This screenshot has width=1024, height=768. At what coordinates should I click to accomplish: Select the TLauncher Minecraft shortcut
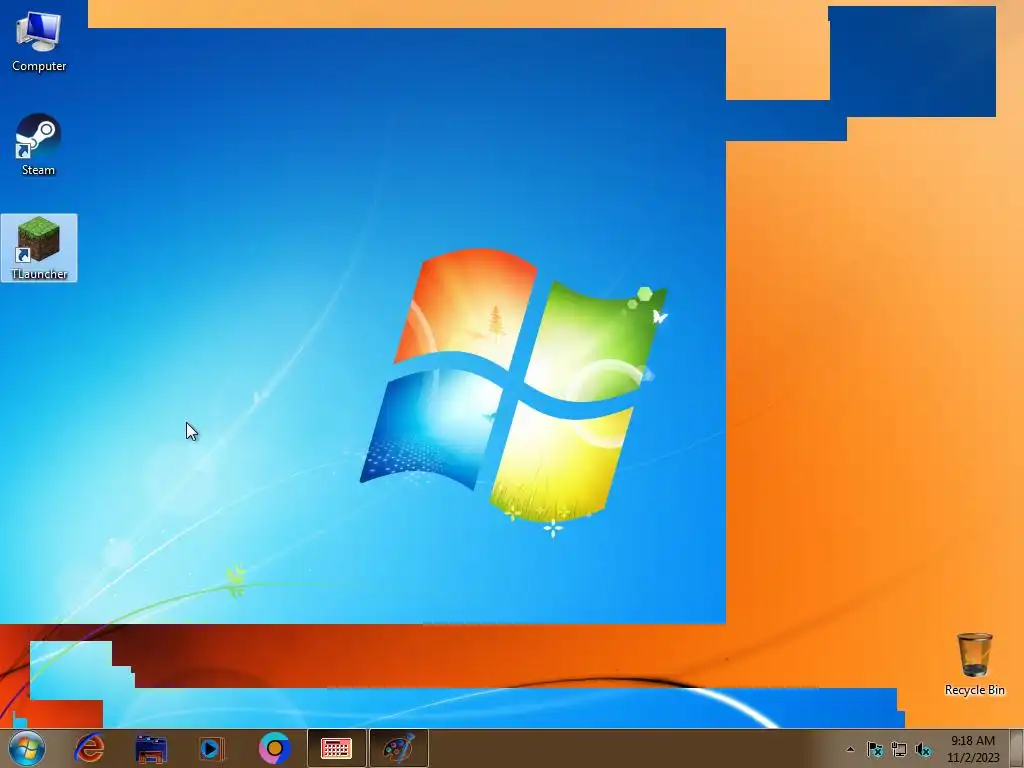[39, 248]
